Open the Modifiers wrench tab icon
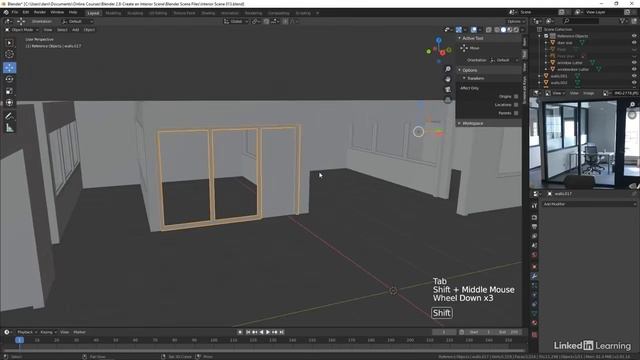Screen dimensions: 640x360 coord(534,276)
